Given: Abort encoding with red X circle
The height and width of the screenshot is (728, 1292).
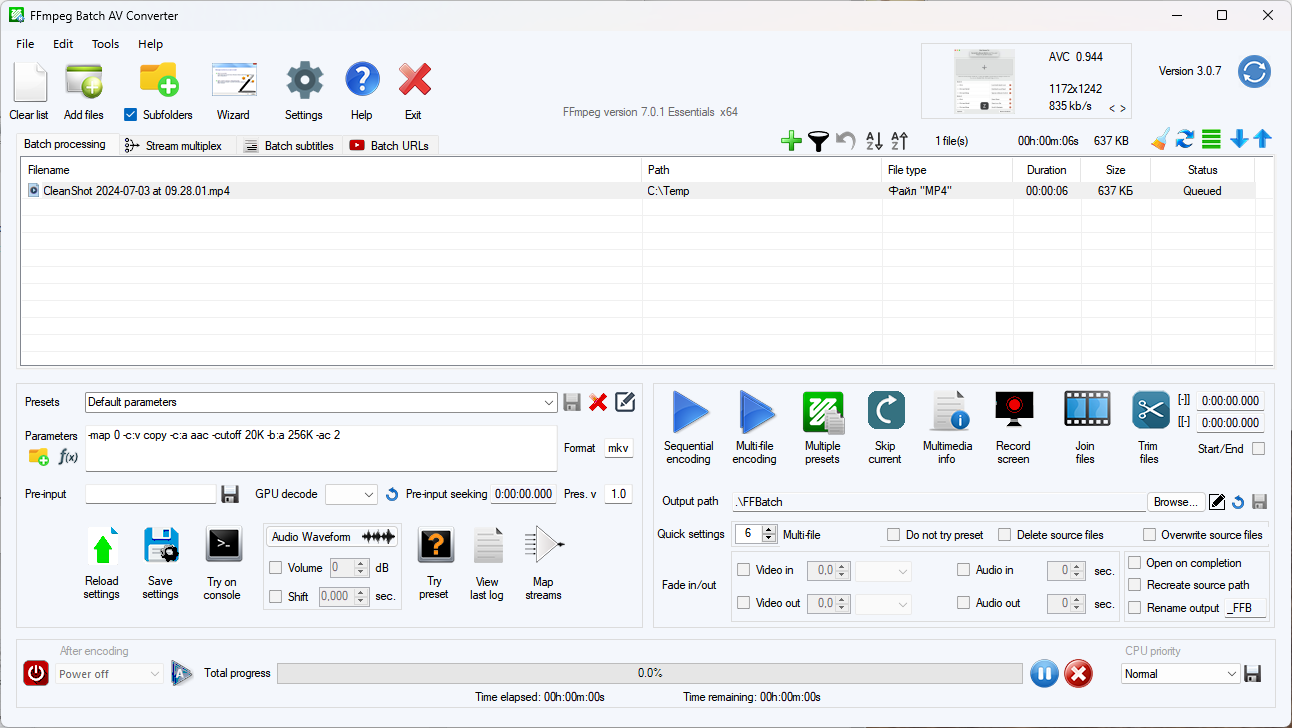Looking at the screenshot, I should point(1078,674).
